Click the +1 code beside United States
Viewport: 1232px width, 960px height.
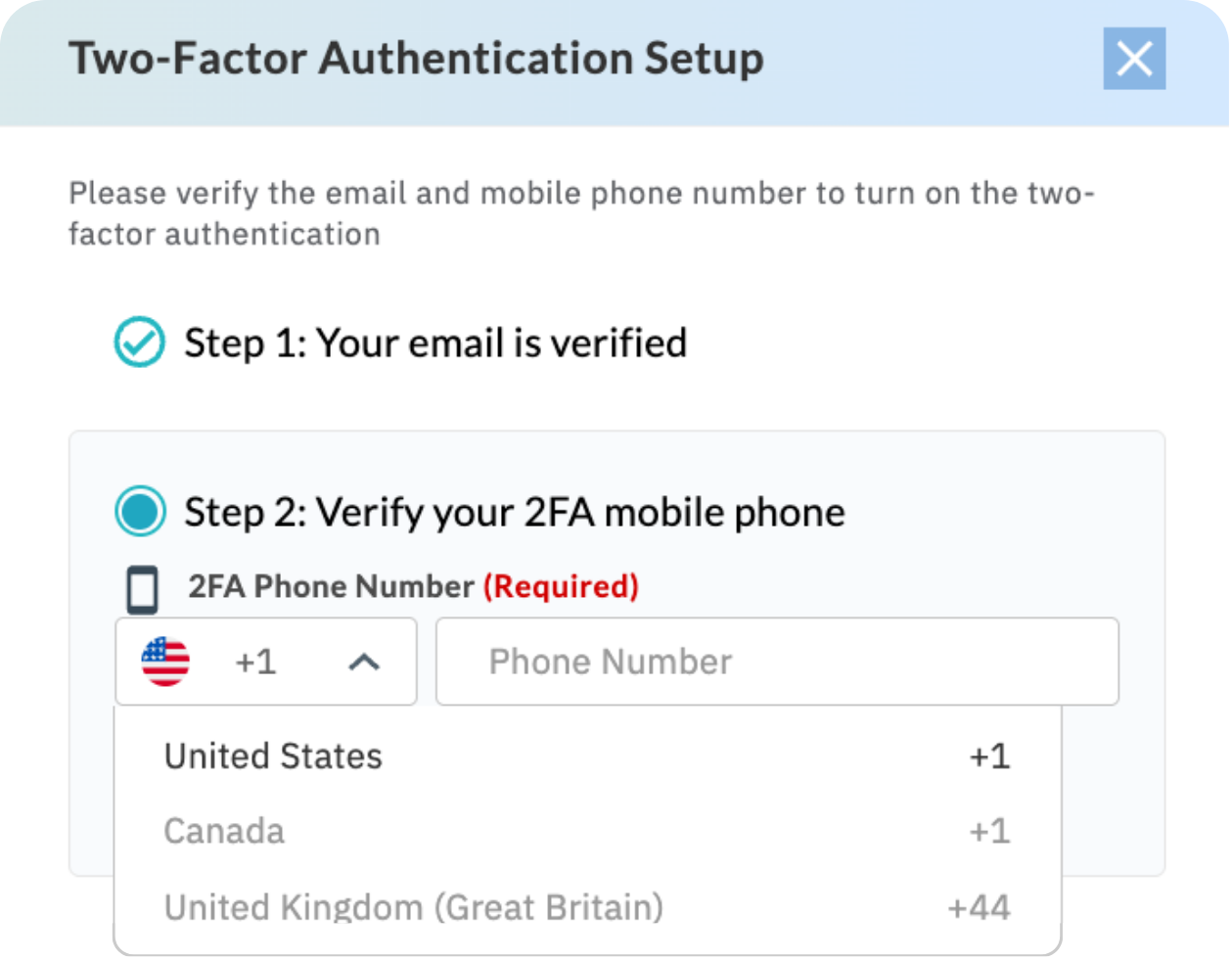989,756
